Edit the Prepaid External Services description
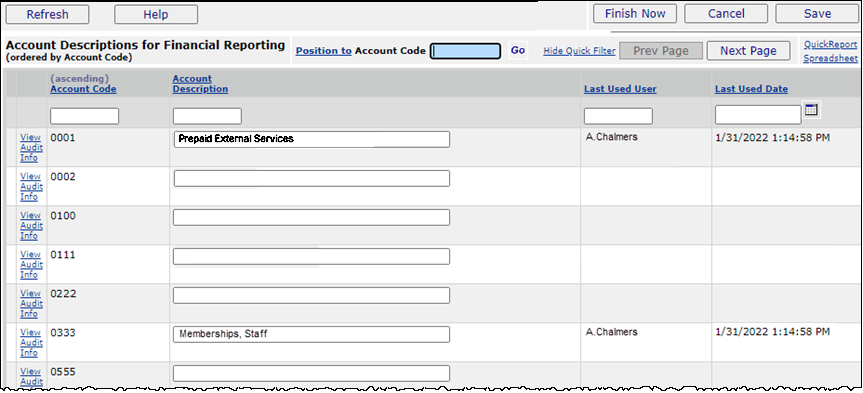This screenshot has width=863, height=393. tap(311, 139)
